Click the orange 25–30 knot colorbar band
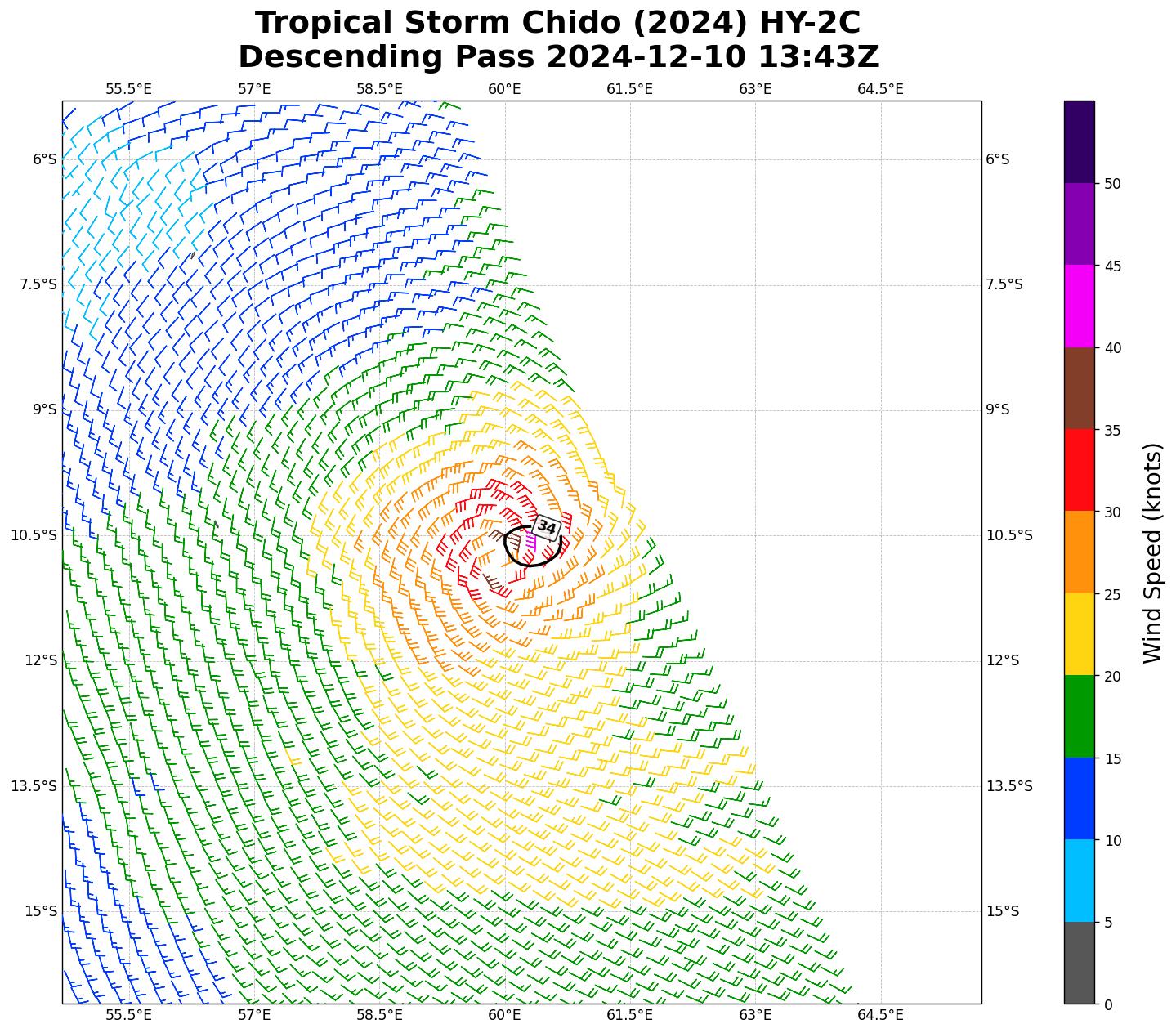The height and width of the screenshot is (1033, 1176). pos(1079,552)
